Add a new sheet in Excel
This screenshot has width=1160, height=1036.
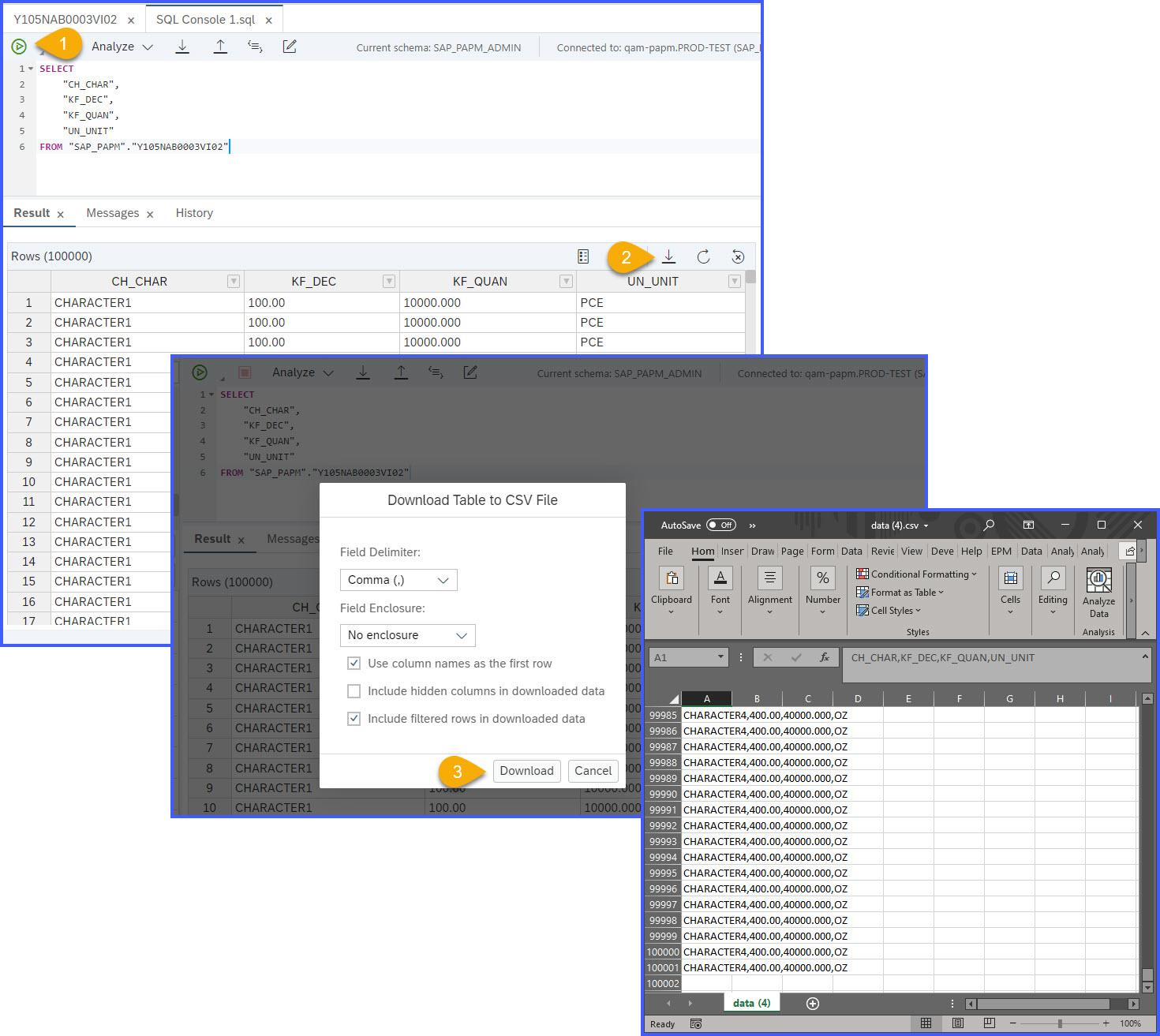(x=813, y=1004)
